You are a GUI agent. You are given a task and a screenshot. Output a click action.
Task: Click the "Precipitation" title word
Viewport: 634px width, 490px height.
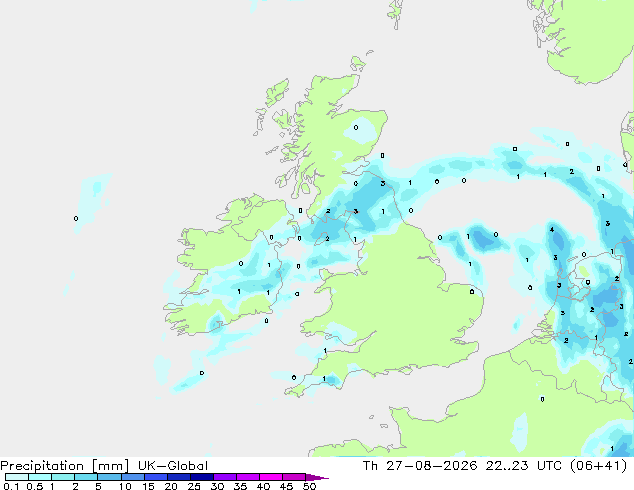(x=42, y=466)
